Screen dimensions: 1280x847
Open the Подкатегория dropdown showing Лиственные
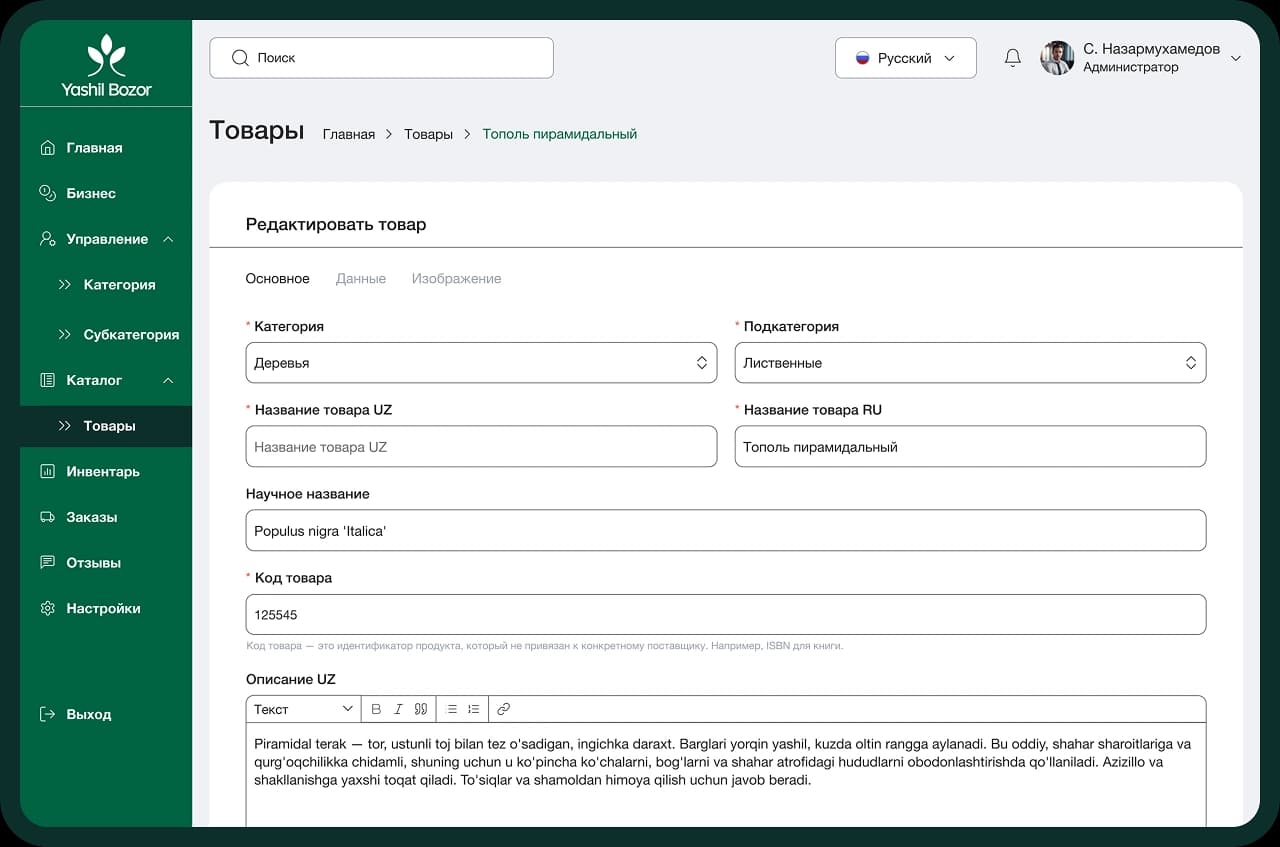click(970, 363)
